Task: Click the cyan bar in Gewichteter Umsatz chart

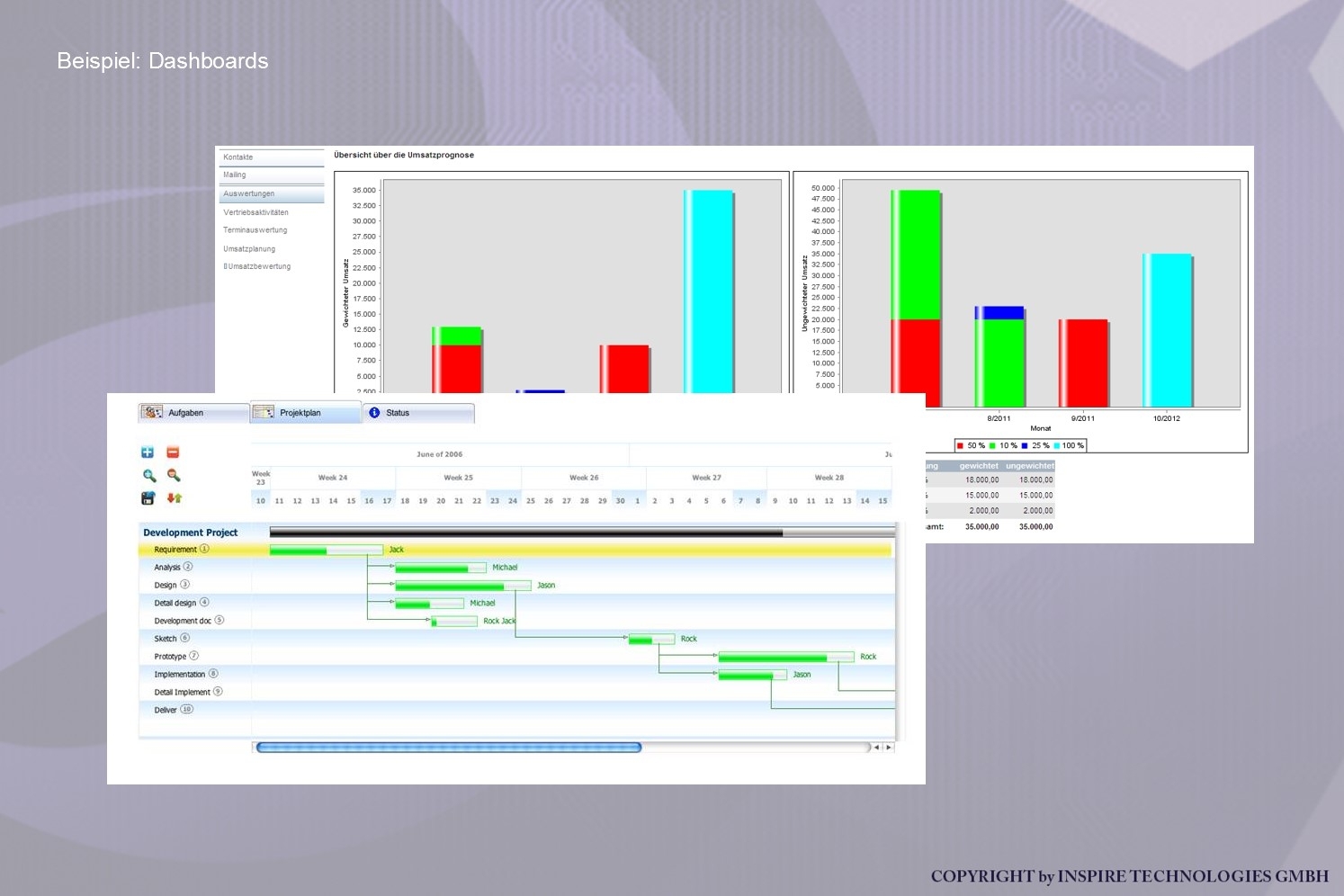Action: click(x=709, y=291)
